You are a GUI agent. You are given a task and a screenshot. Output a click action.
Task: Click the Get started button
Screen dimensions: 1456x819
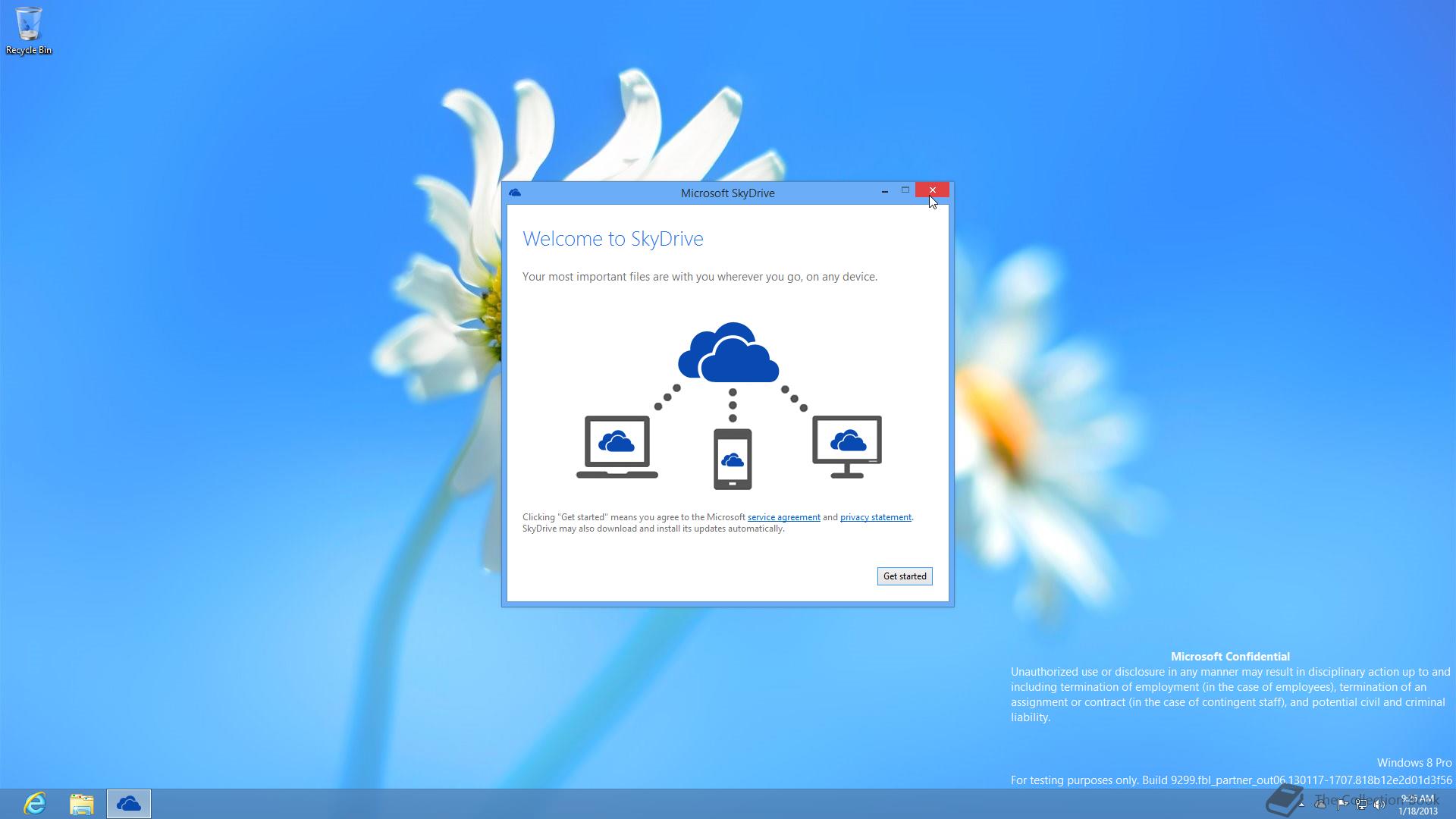pyautogui.click(x=905, y=576)
